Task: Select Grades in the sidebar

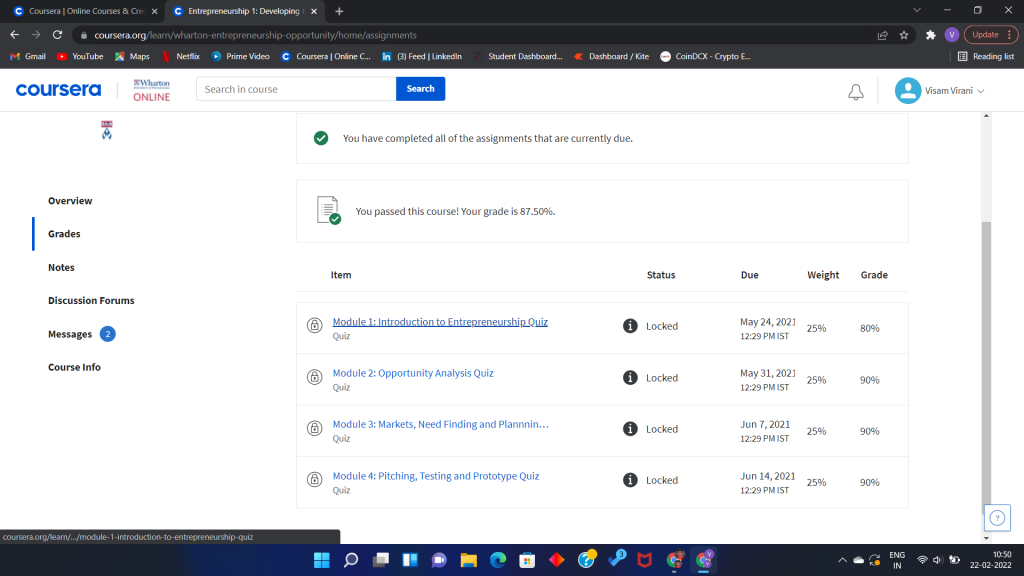Action: (x=64, y=234)
